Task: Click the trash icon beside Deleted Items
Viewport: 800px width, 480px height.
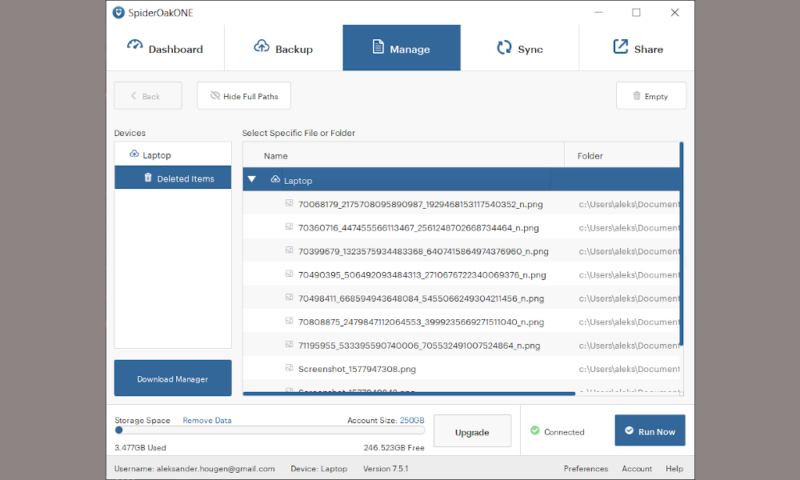Action: pyautogui.click(x=148, y=178)
